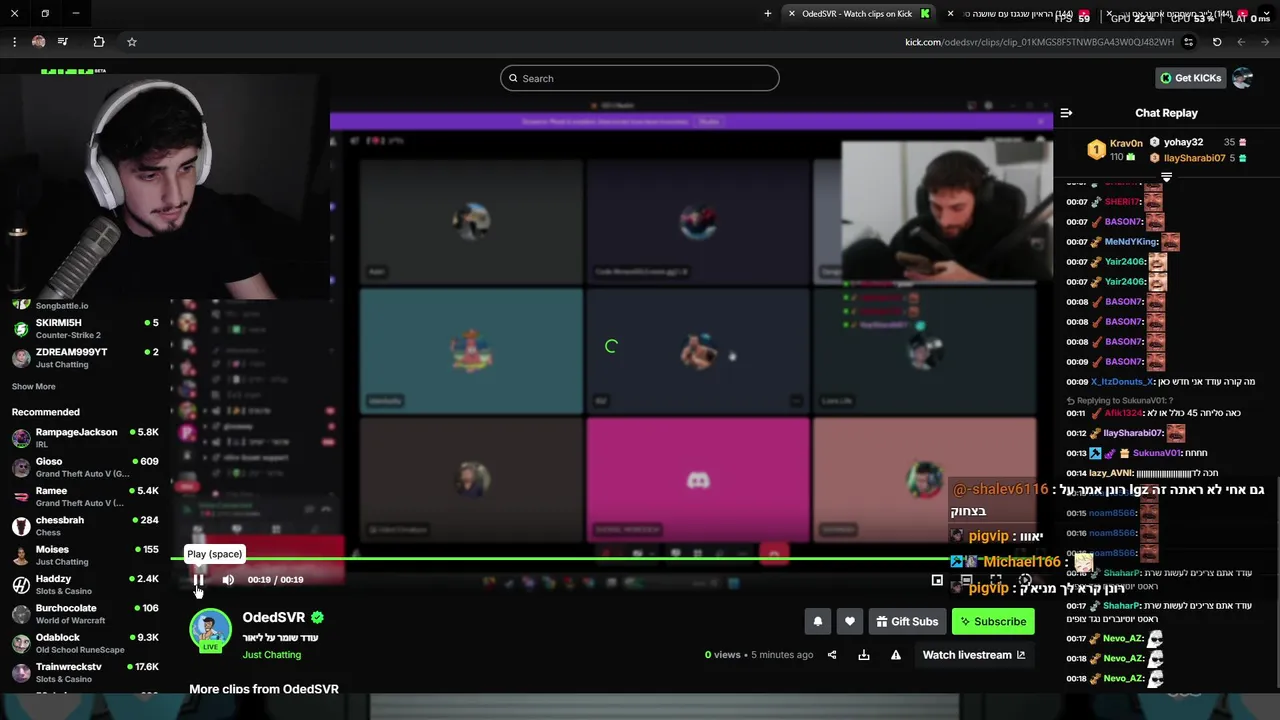This screenshot has height=720, width=1280.
Task: Open the browser three-dot menu
Action: click(14, 42)
